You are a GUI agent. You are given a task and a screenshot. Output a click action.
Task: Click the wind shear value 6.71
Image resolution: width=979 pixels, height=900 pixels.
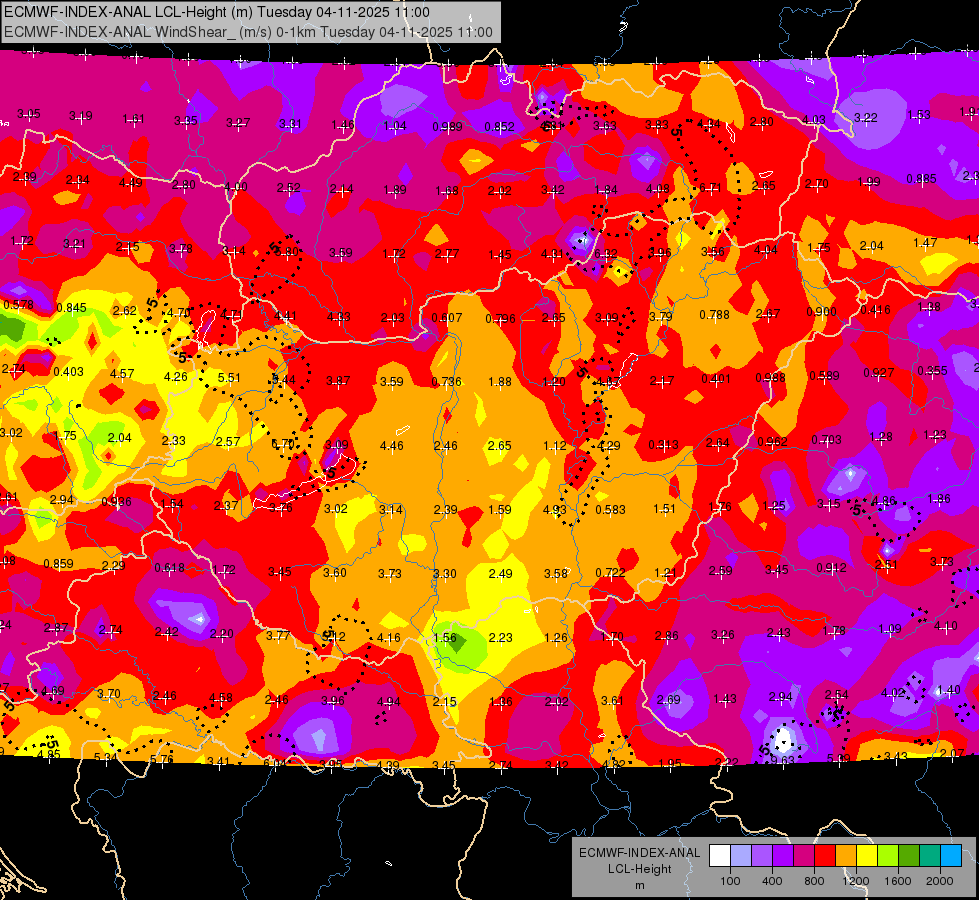pos(711,187)
